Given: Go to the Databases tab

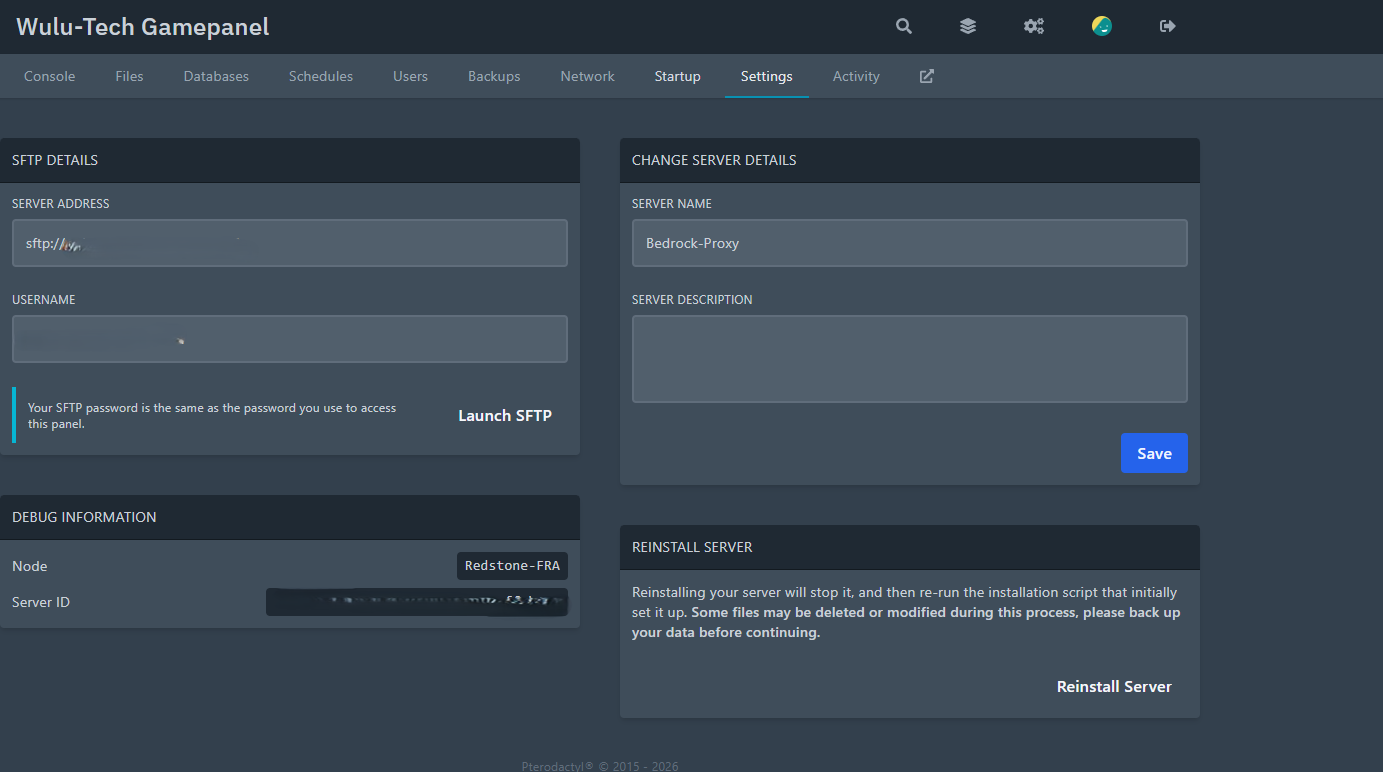Looking at the screenshot, I should coord(216,76).
